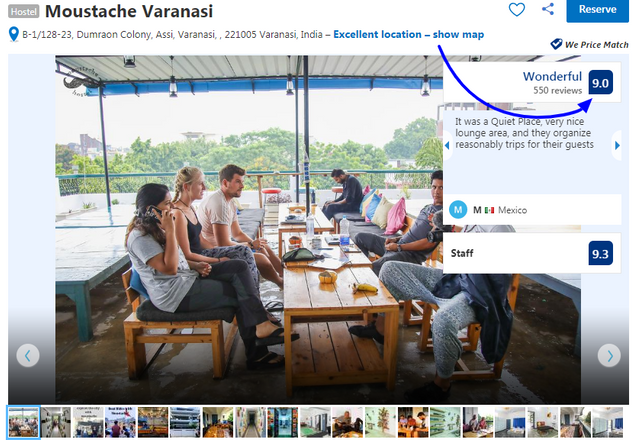
Task: Click the M reviewer avatar
Action: coord(458,210)
